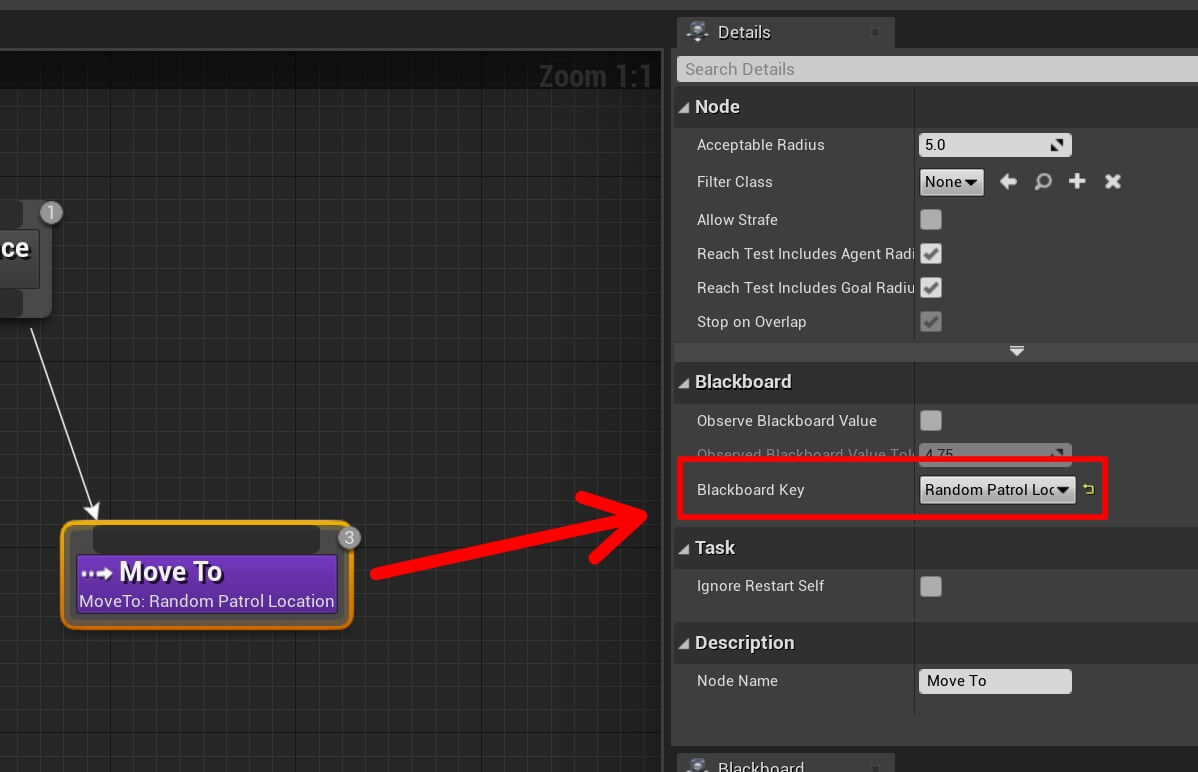This screenshot has height=772, width=1198.
Task: Reset Blackboard Key with the yellow revert arrow
Action: [1088, 489]
